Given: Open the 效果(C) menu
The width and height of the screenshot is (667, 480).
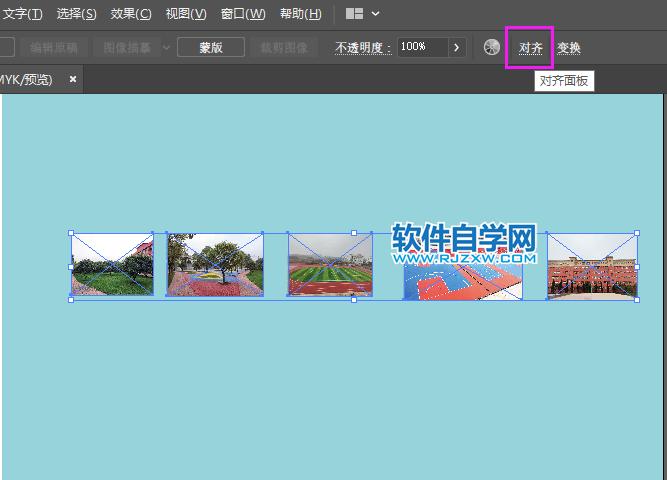Looking at the screenshot, I should [131, 14].
